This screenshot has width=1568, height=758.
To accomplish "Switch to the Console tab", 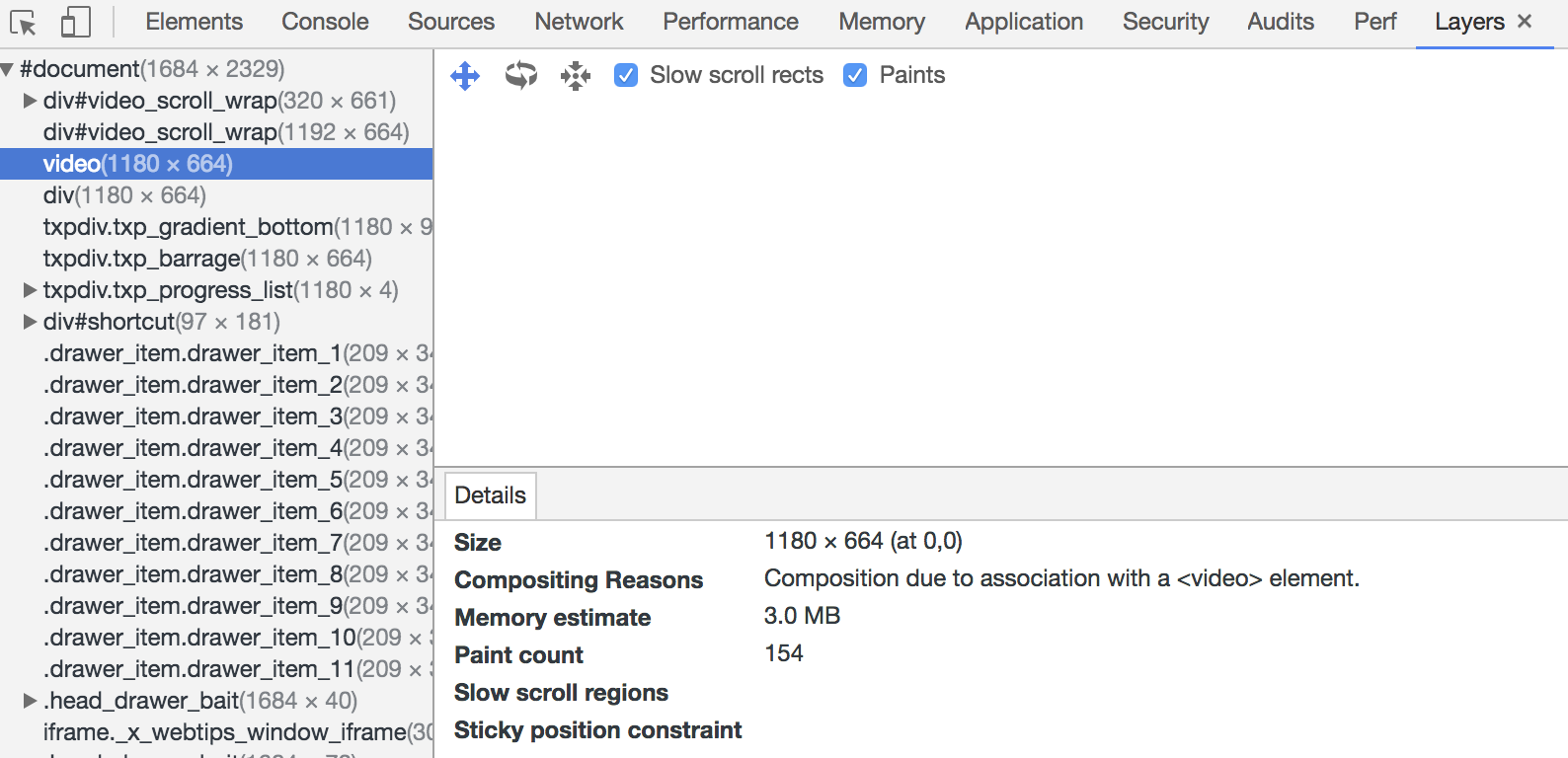I will pyautogui.click(x=325, y=22).
